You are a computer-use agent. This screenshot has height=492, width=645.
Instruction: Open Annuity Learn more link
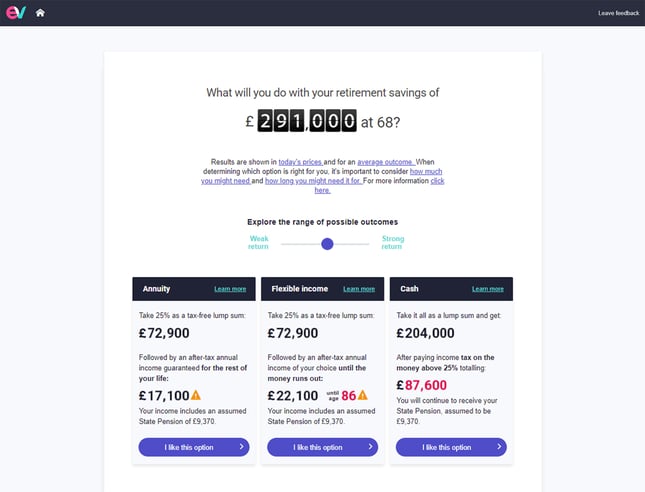tap(230, 289)
